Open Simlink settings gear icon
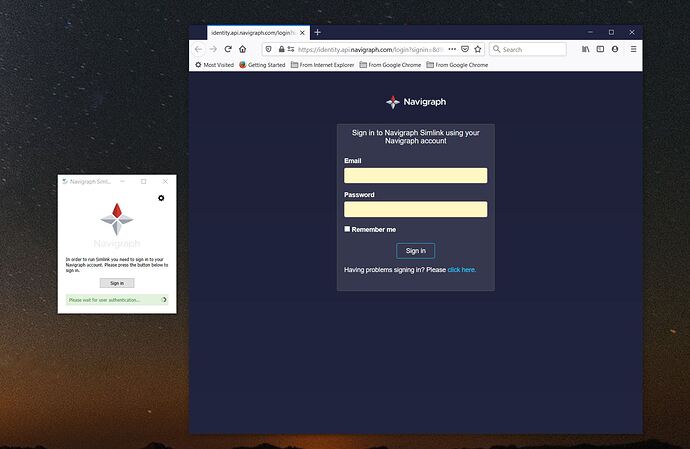The width and height of the screenshot is (690, 449). click(x=161, y=198)
